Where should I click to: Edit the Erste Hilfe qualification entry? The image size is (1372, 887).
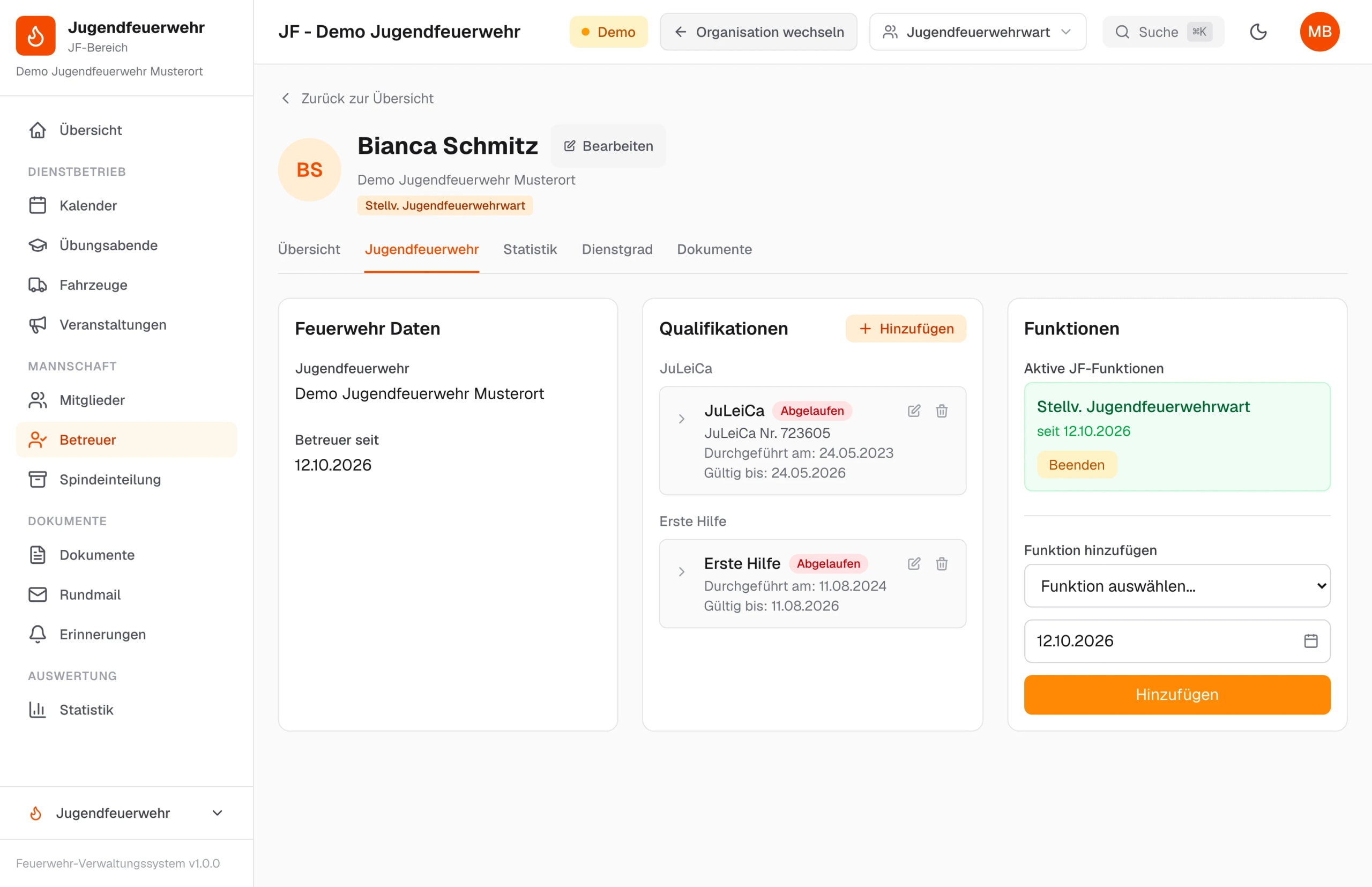click(x=914, y=563)
